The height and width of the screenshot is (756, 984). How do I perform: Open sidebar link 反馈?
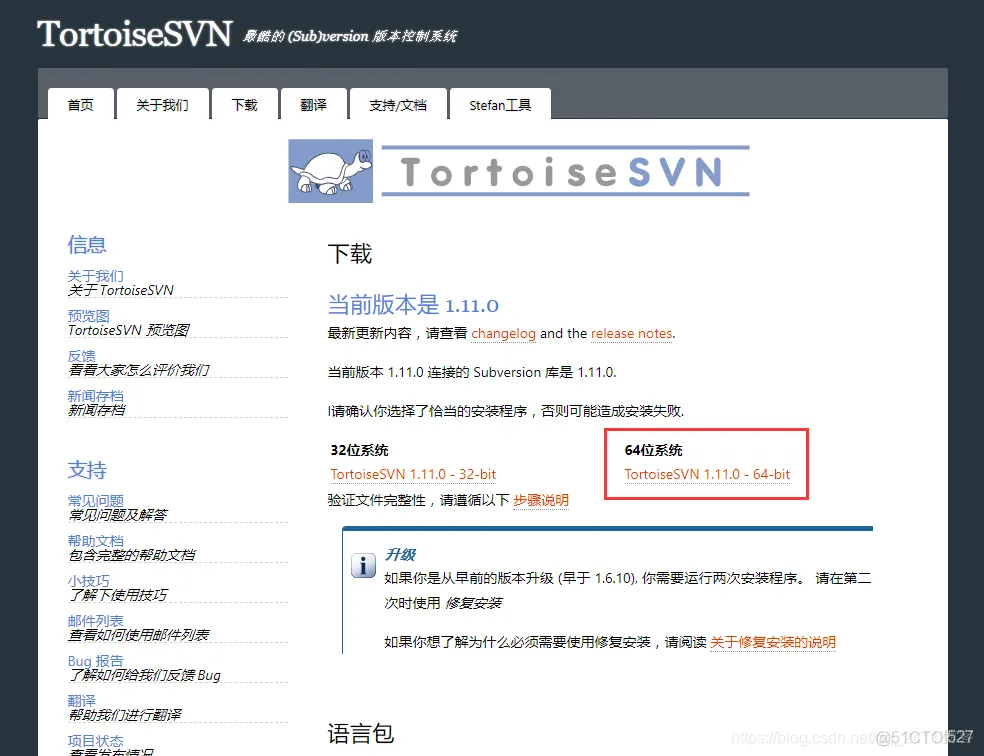(x=82, y=356)
